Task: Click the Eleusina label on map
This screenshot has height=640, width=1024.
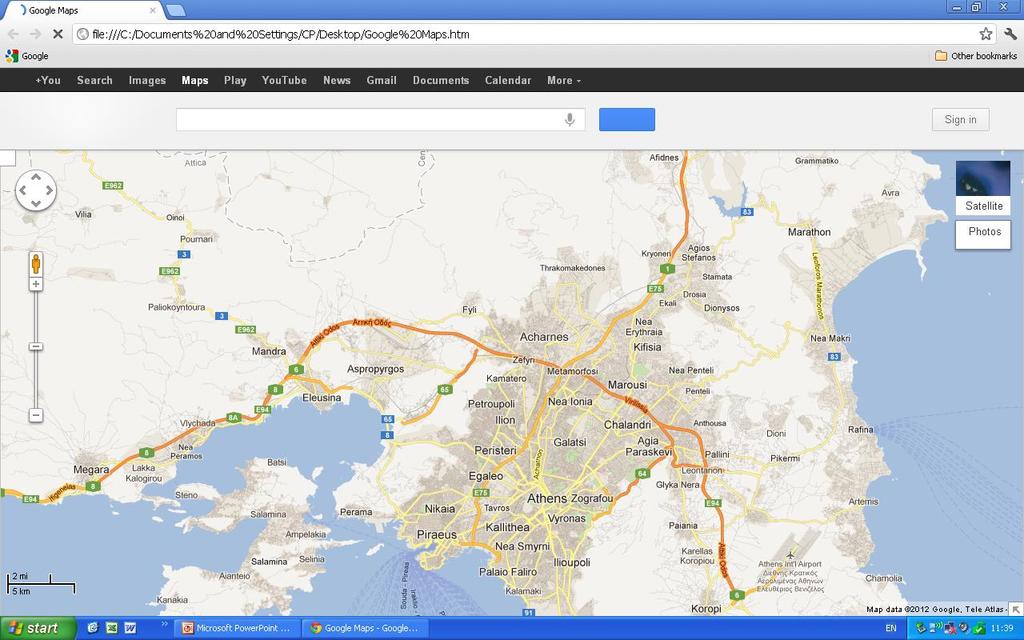Action: pos(321,397)
